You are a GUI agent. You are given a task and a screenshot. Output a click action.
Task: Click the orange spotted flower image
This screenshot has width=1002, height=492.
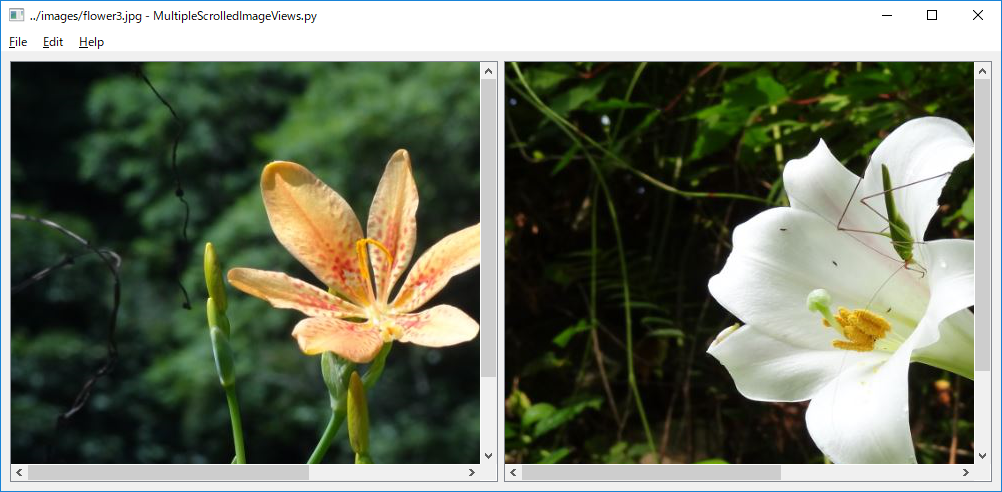(x=245, y=263)
